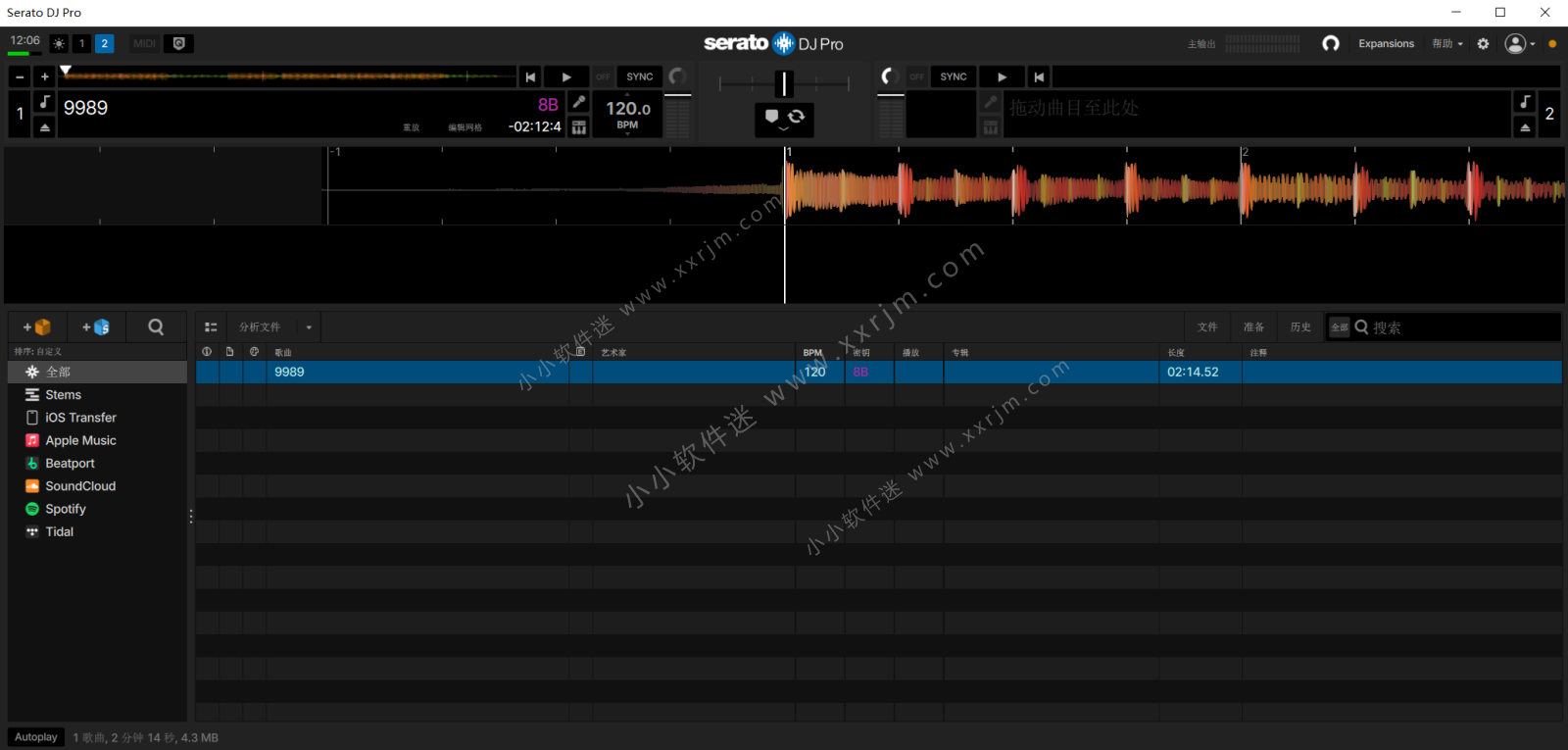Toggle the MIDI button
The image size is (1568, 750).
144,43
